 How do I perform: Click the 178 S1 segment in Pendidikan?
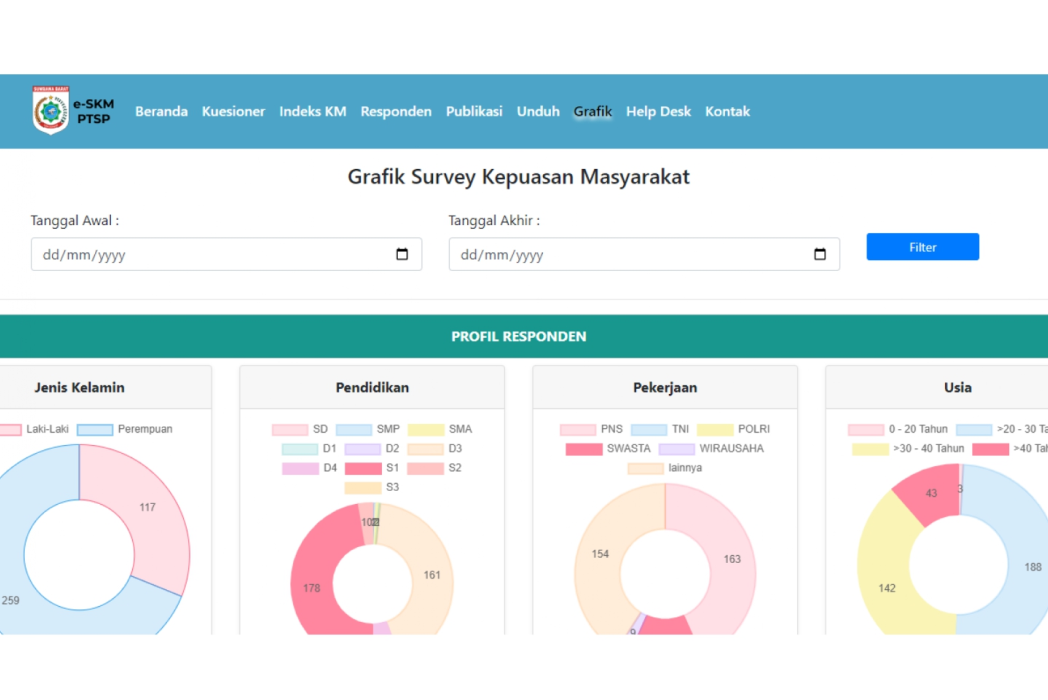pyautogui.click(x=311, y=588)
